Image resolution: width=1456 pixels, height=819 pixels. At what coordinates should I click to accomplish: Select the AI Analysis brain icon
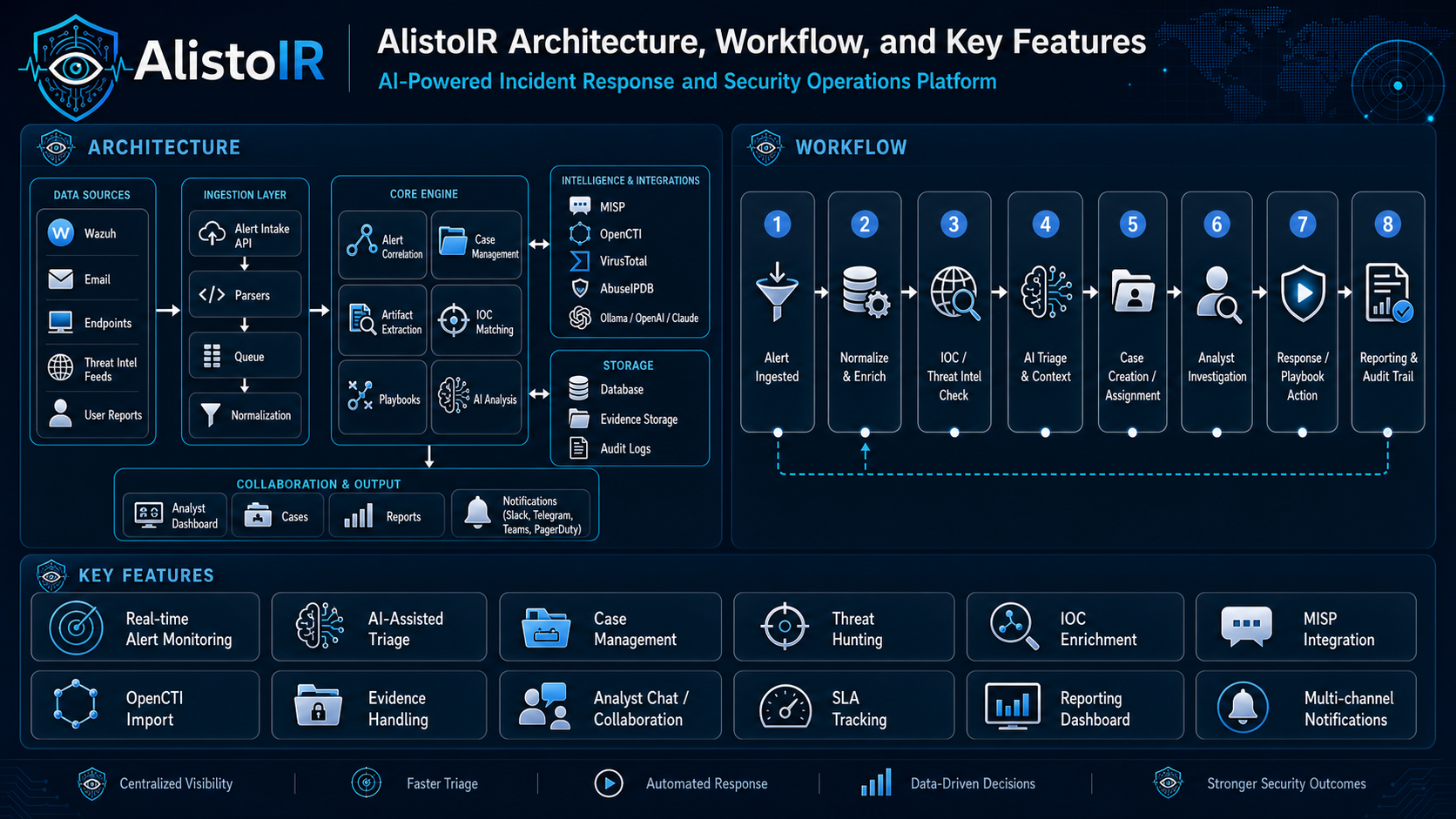pos(454,395)
